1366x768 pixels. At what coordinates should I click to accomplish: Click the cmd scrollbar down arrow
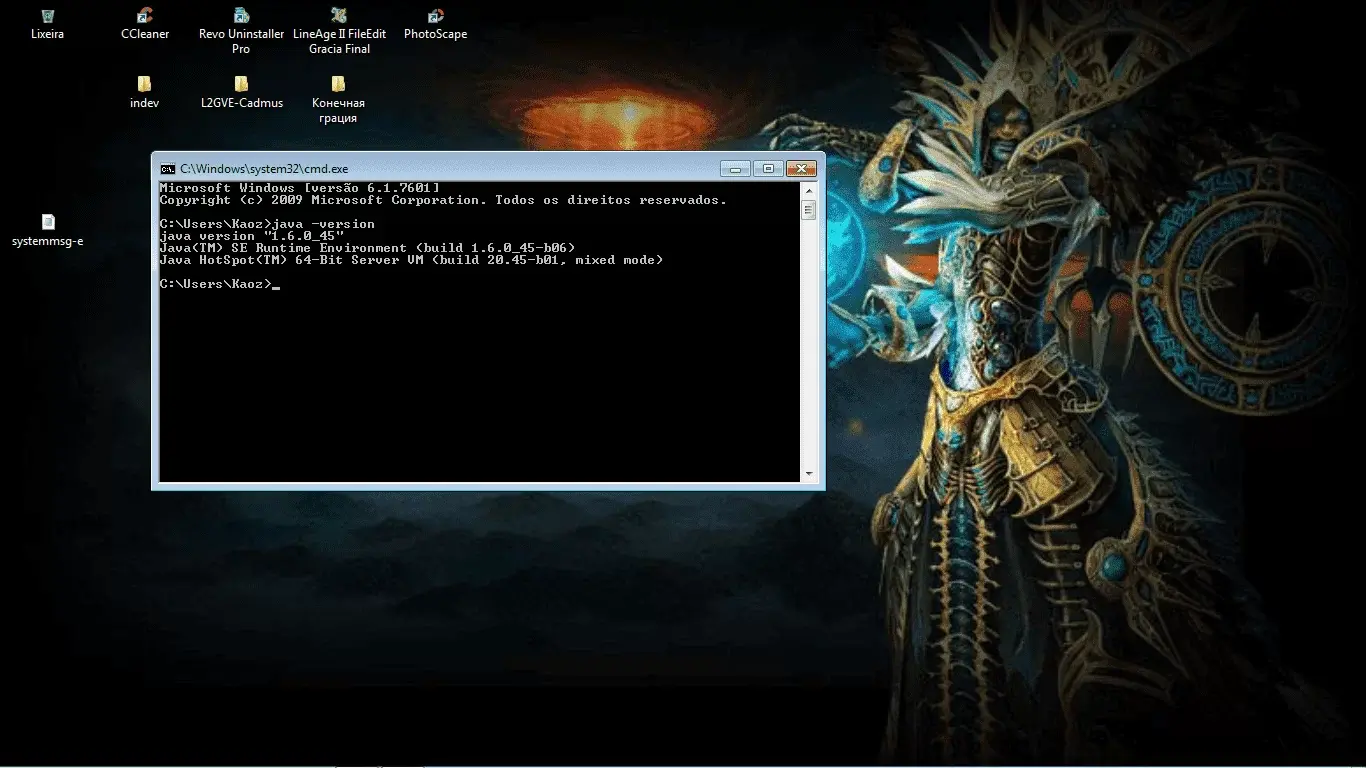coord(808,474)
